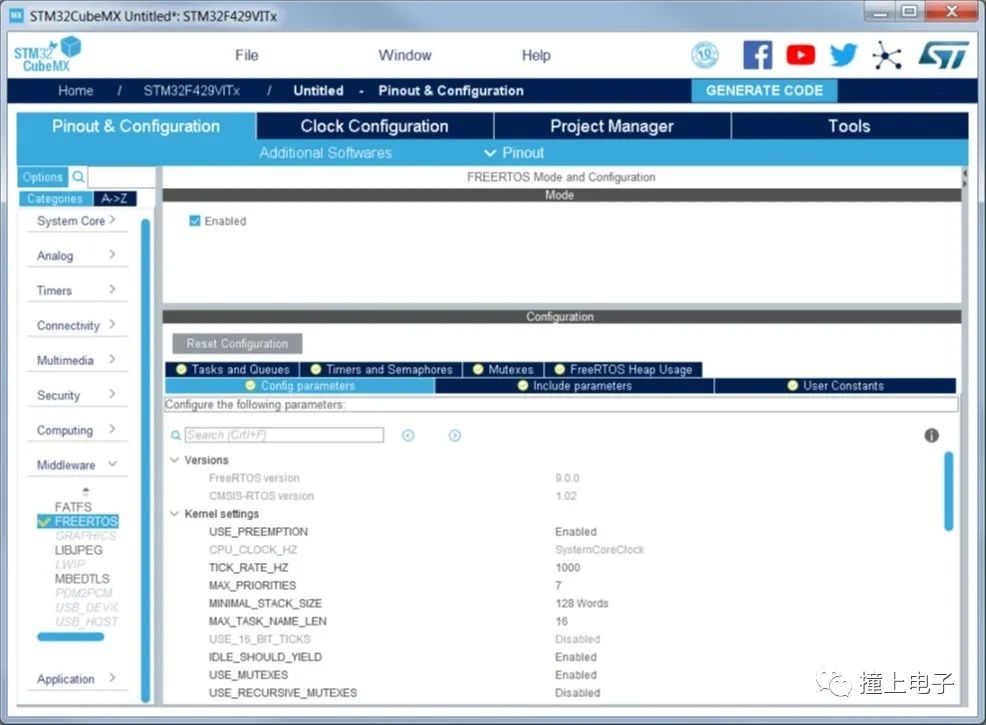
Task: Go to previous search result arrow
Action: pos(408,435)
